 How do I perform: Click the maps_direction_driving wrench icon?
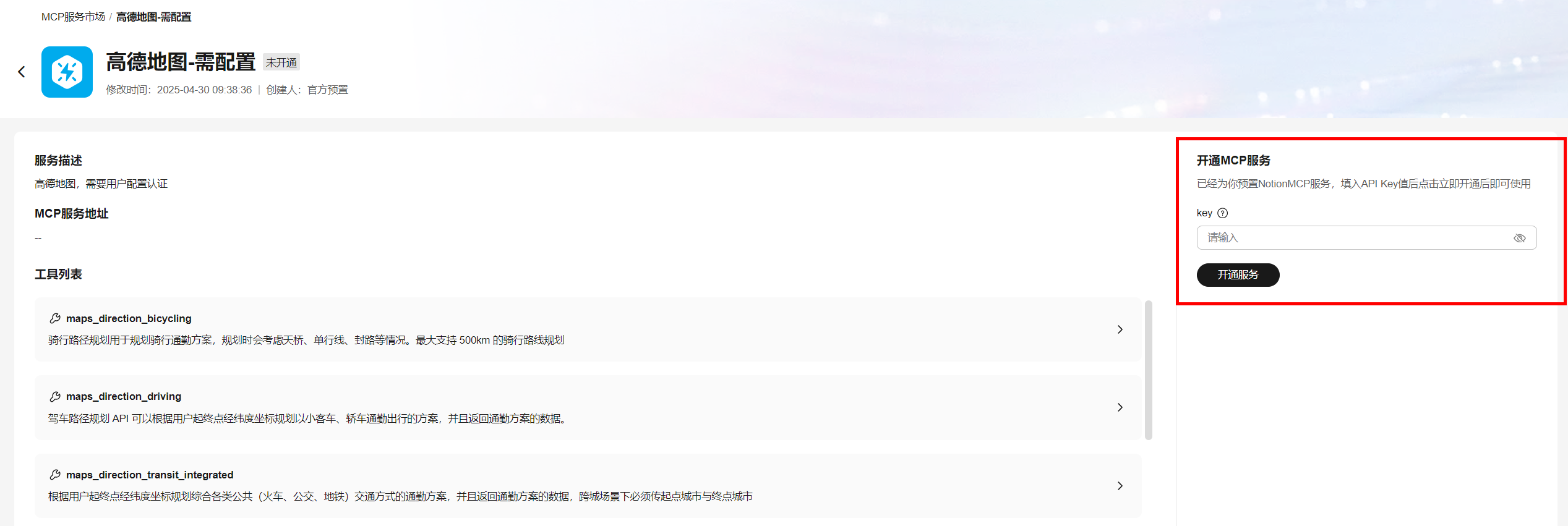(x=55, y=396)
